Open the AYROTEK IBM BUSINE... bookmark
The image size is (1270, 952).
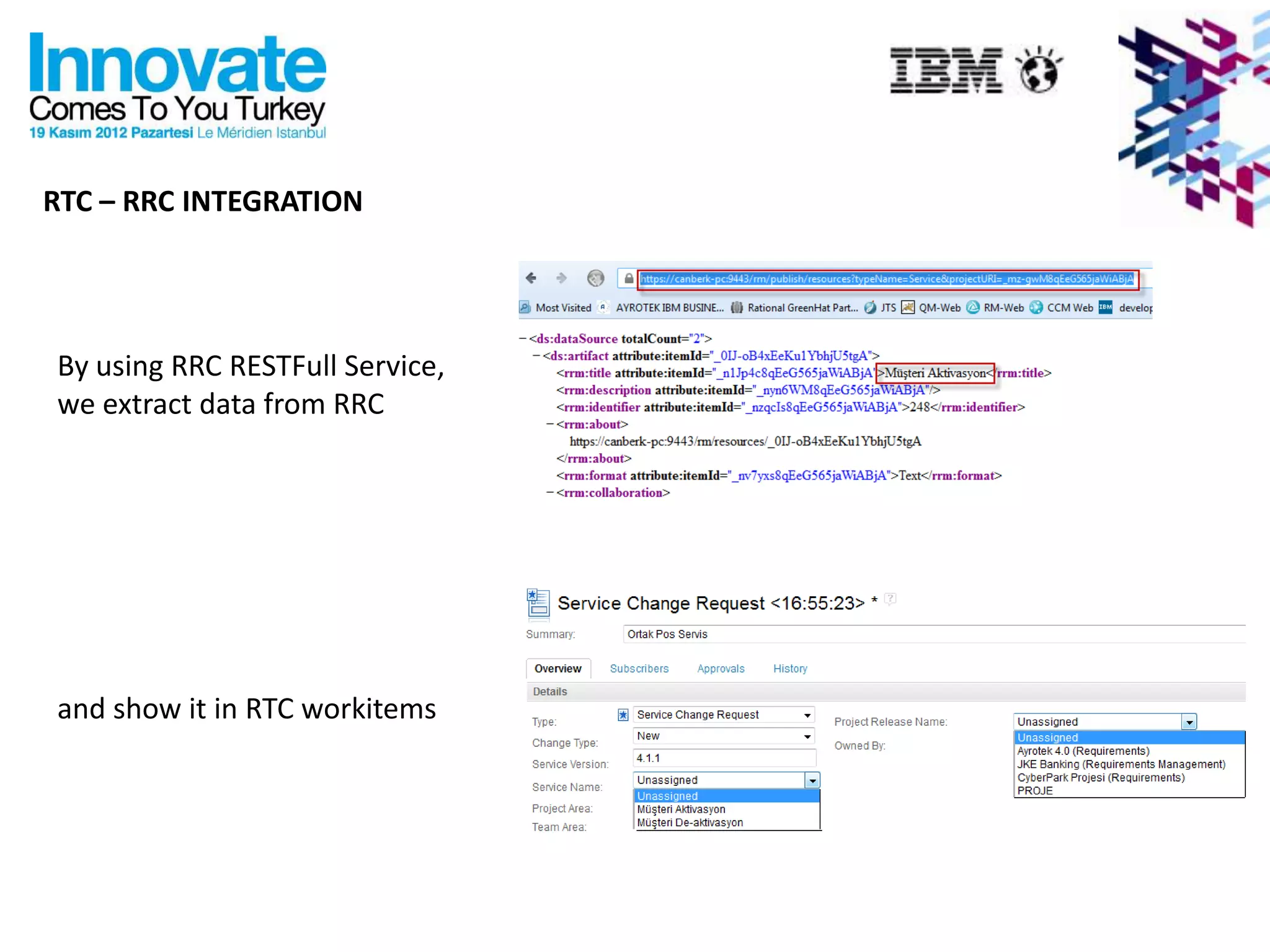(x=661, y=307)
